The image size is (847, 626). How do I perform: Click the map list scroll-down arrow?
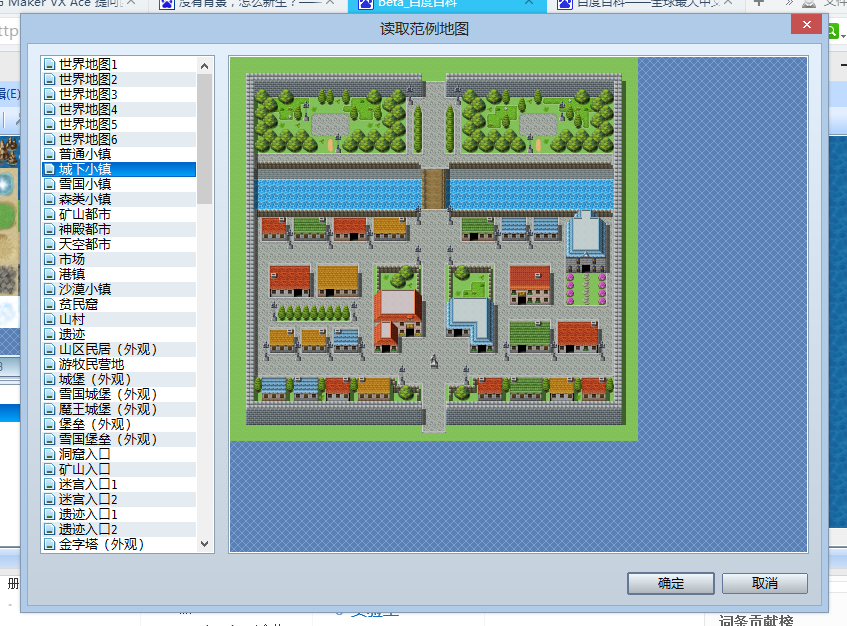[204, 544]
